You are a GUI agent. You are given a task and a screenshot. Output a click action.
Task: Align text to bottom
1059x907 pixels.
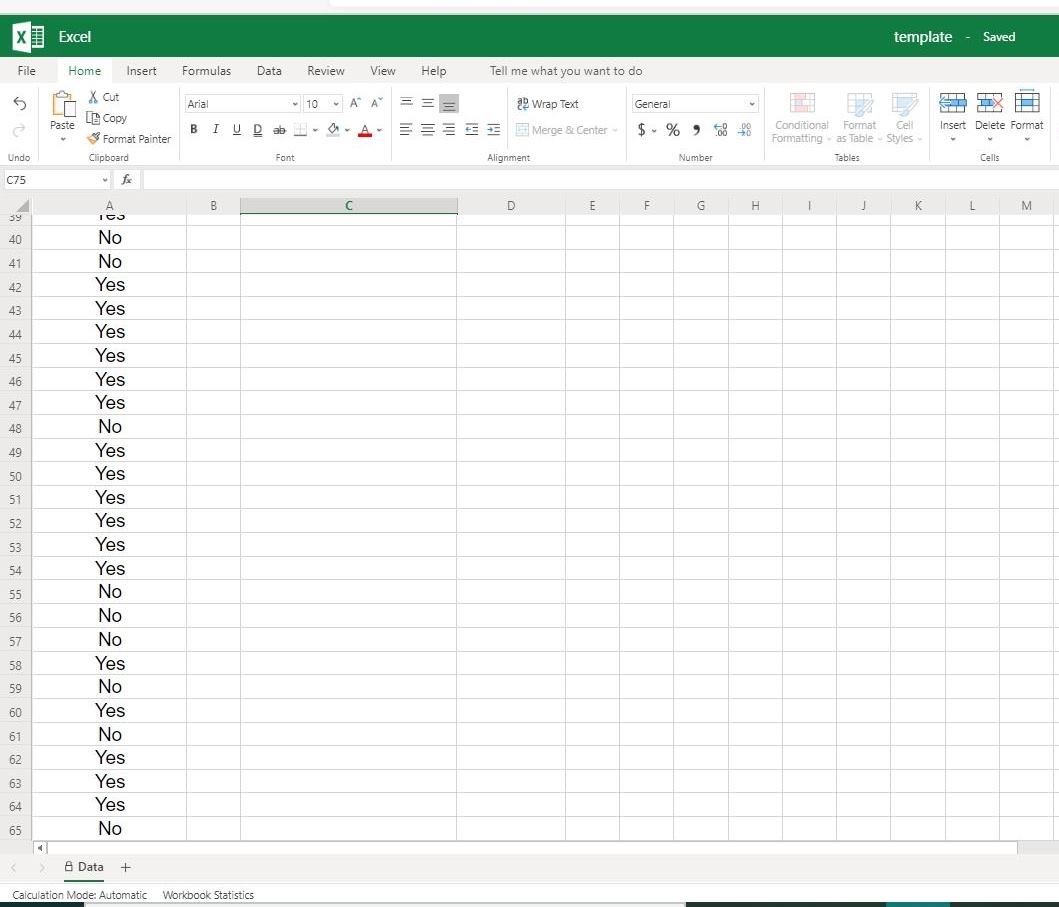(x=448, y=103)
